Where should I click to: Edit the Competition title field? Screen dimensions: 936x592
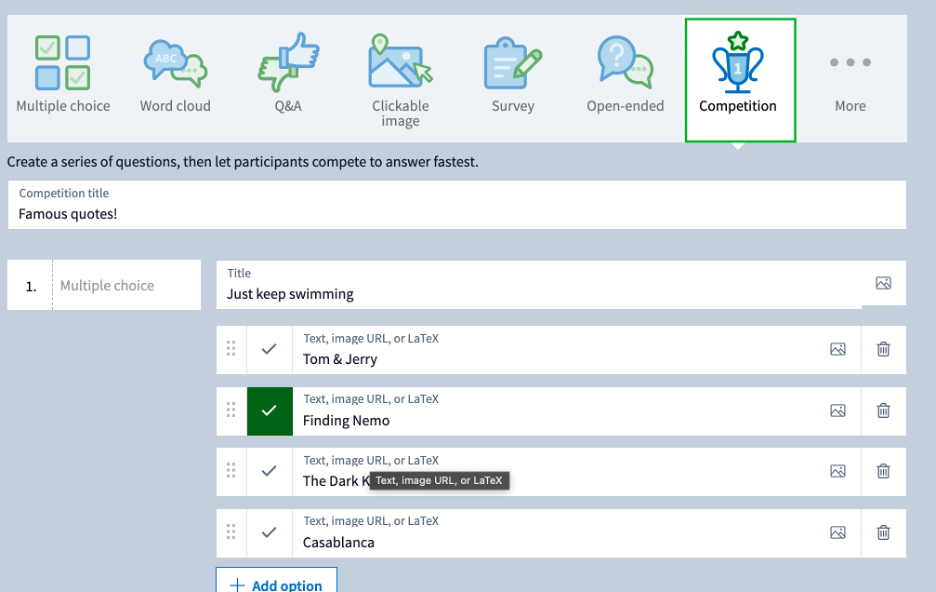click(x=456, y=214)
